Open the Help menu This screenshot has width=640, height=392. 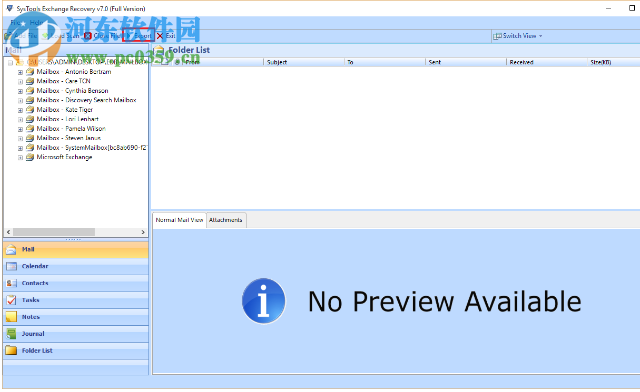point(36,22)
